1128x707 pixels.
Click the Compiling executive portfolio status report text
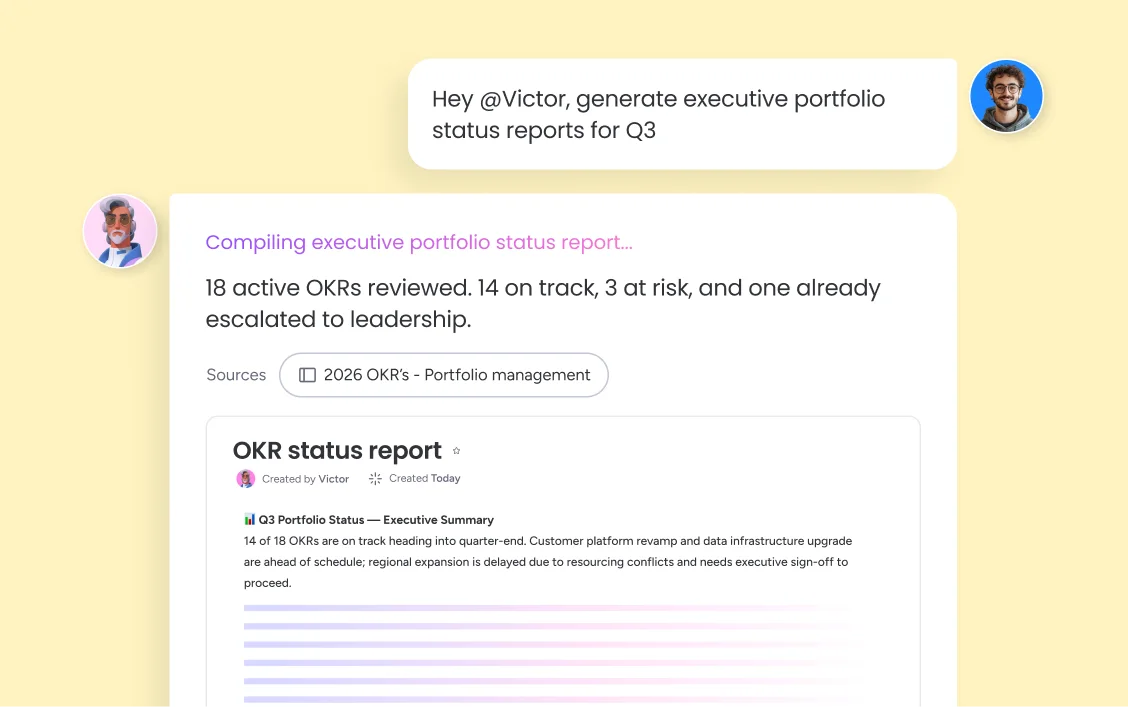(419, 242)
